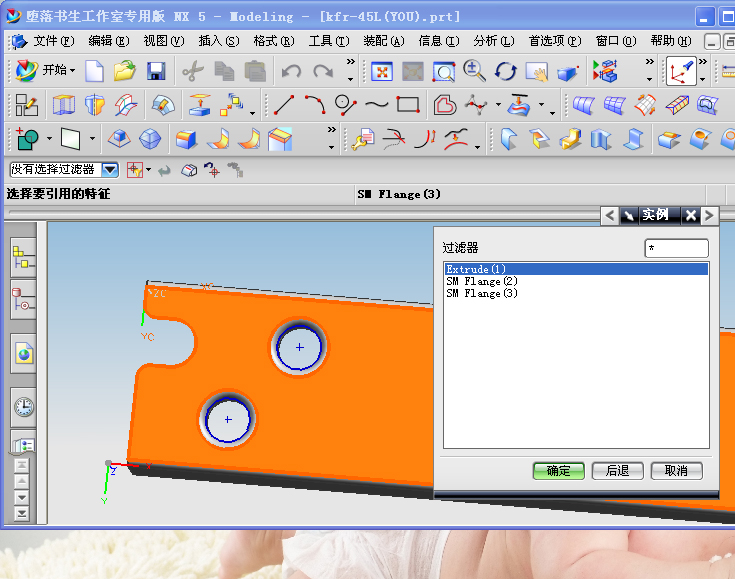Open the 文件(F) menu
The width and height of the screenshot is (735, 579).
point(53,41)
